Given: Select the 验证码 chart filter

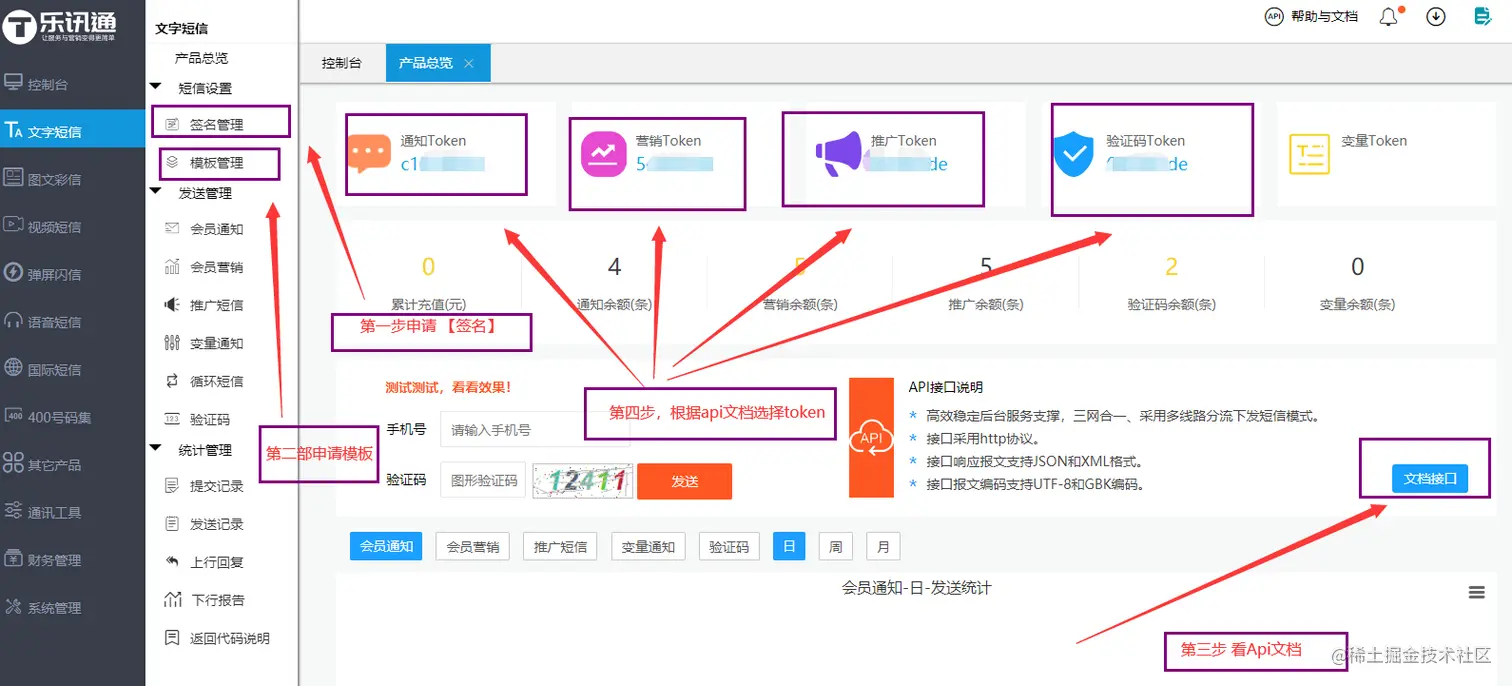Looking at the screenshot, I should [729, 546].
